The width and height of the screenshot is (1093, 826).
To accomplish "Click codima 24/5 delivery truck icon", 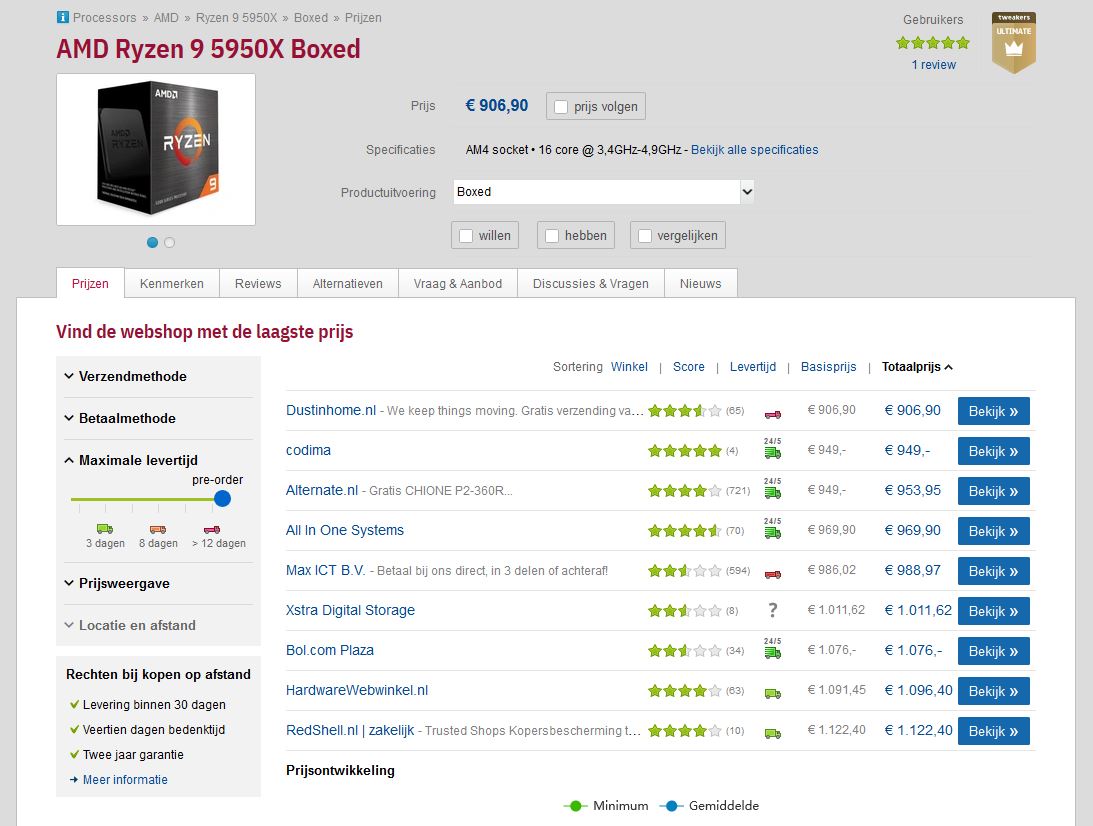I will 772,448.
